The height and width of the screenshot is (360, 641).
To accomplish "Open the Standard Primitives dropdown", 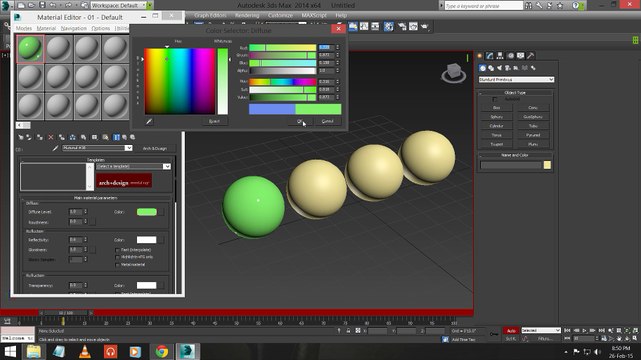I will point(516,79).
